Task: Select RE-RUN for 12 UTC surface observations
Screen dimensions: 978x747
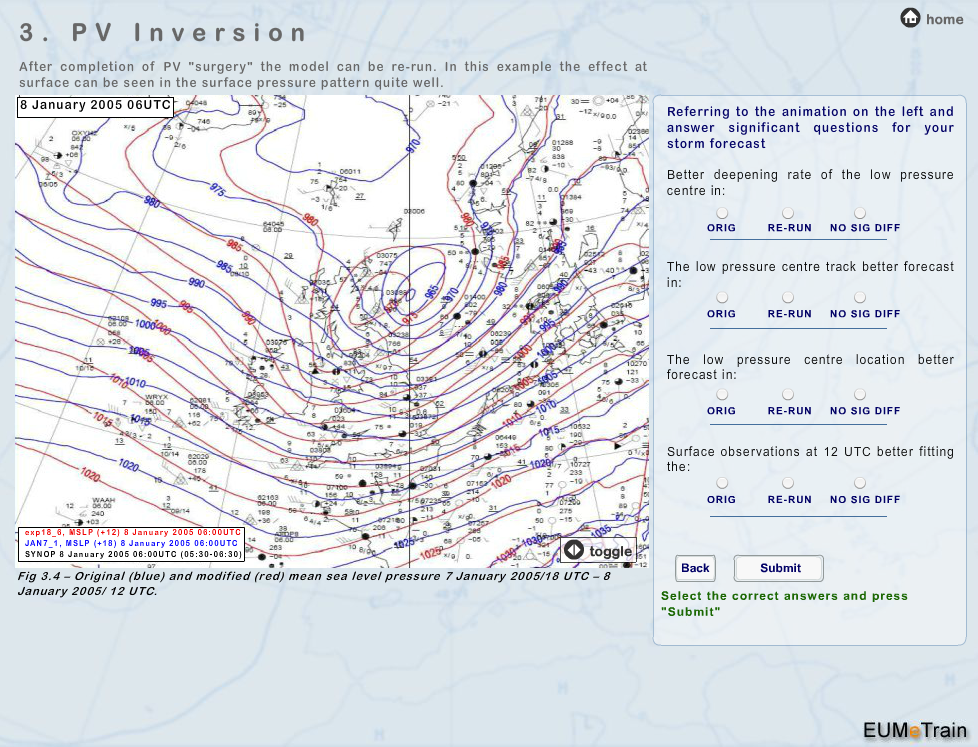Action: (788, 484)
